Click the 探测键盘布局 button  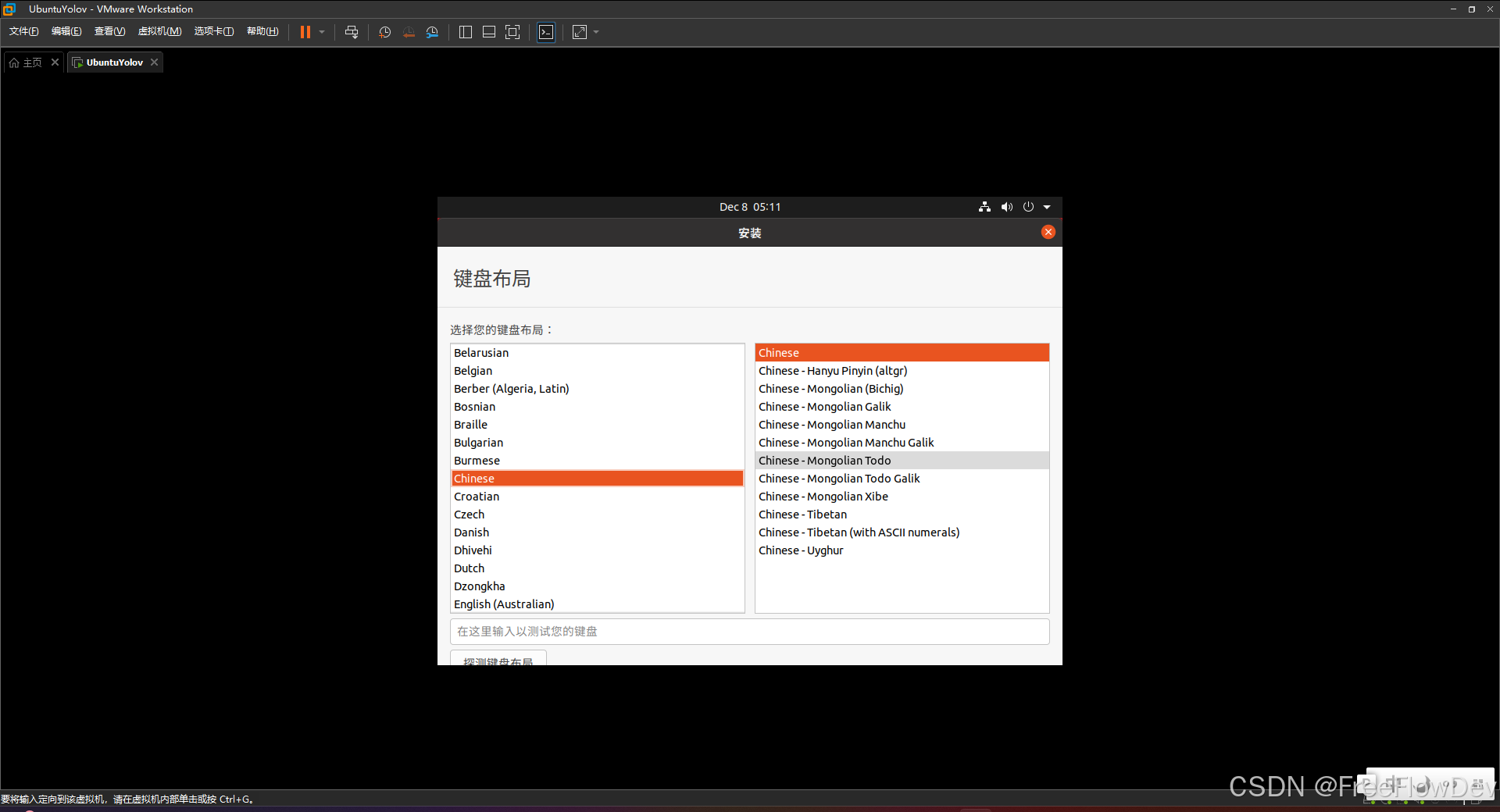(x=498, y=662)
